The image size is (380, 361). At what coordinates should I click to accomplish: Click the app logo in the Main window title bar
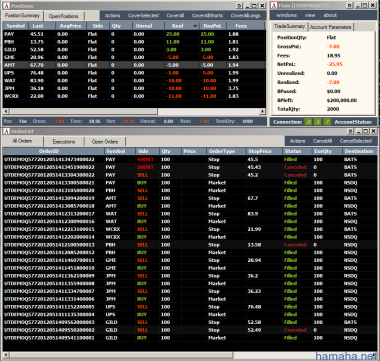(x=274, y=5)
